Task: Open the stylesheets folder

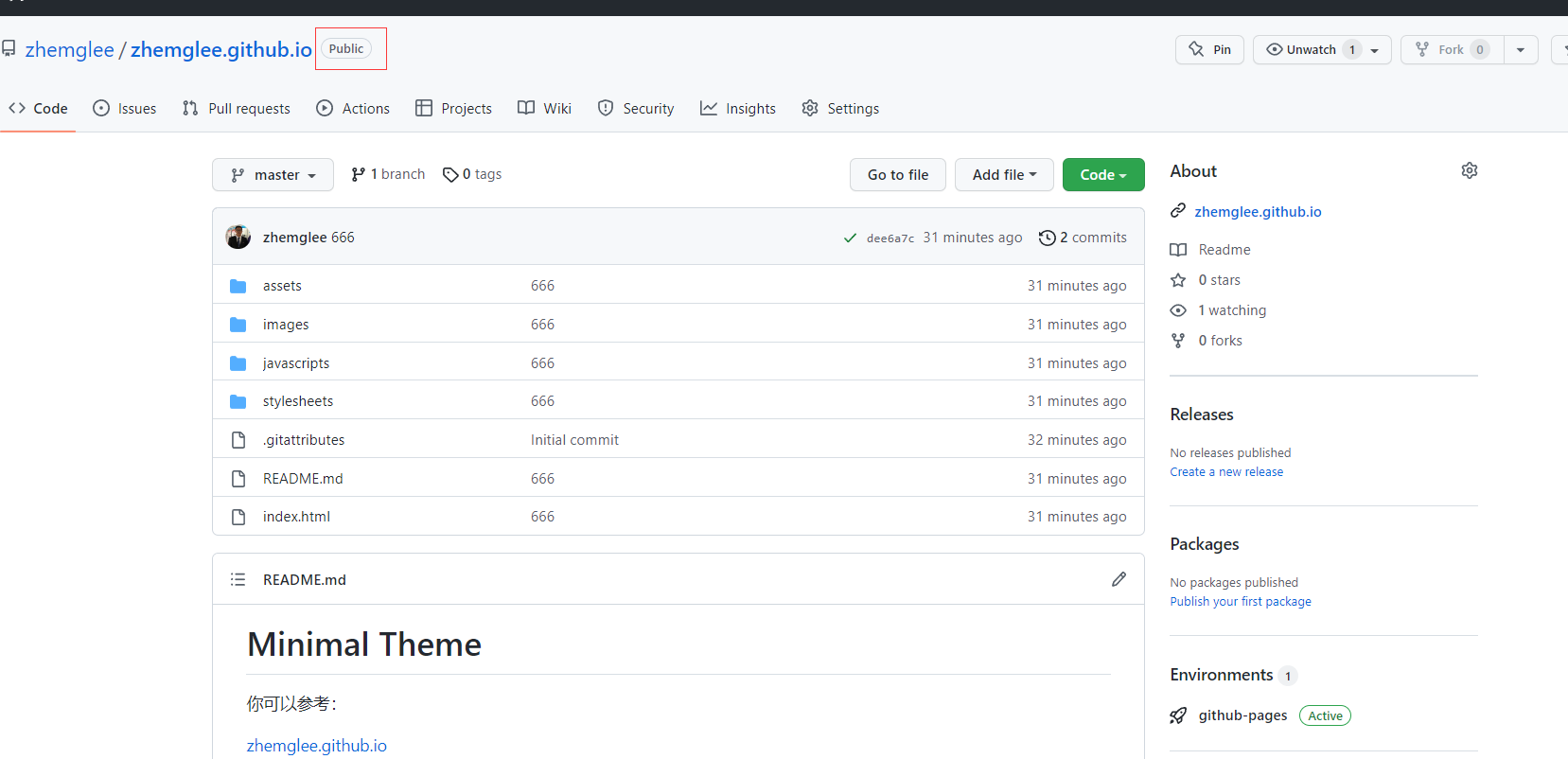Action: click(298, 401)
